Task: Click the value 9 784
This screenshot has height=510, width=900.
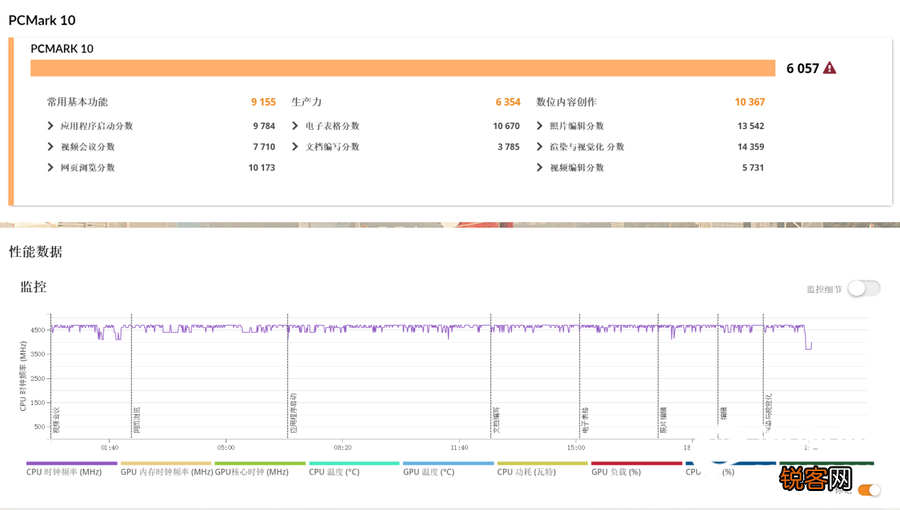Action: (x=264, y=126)
